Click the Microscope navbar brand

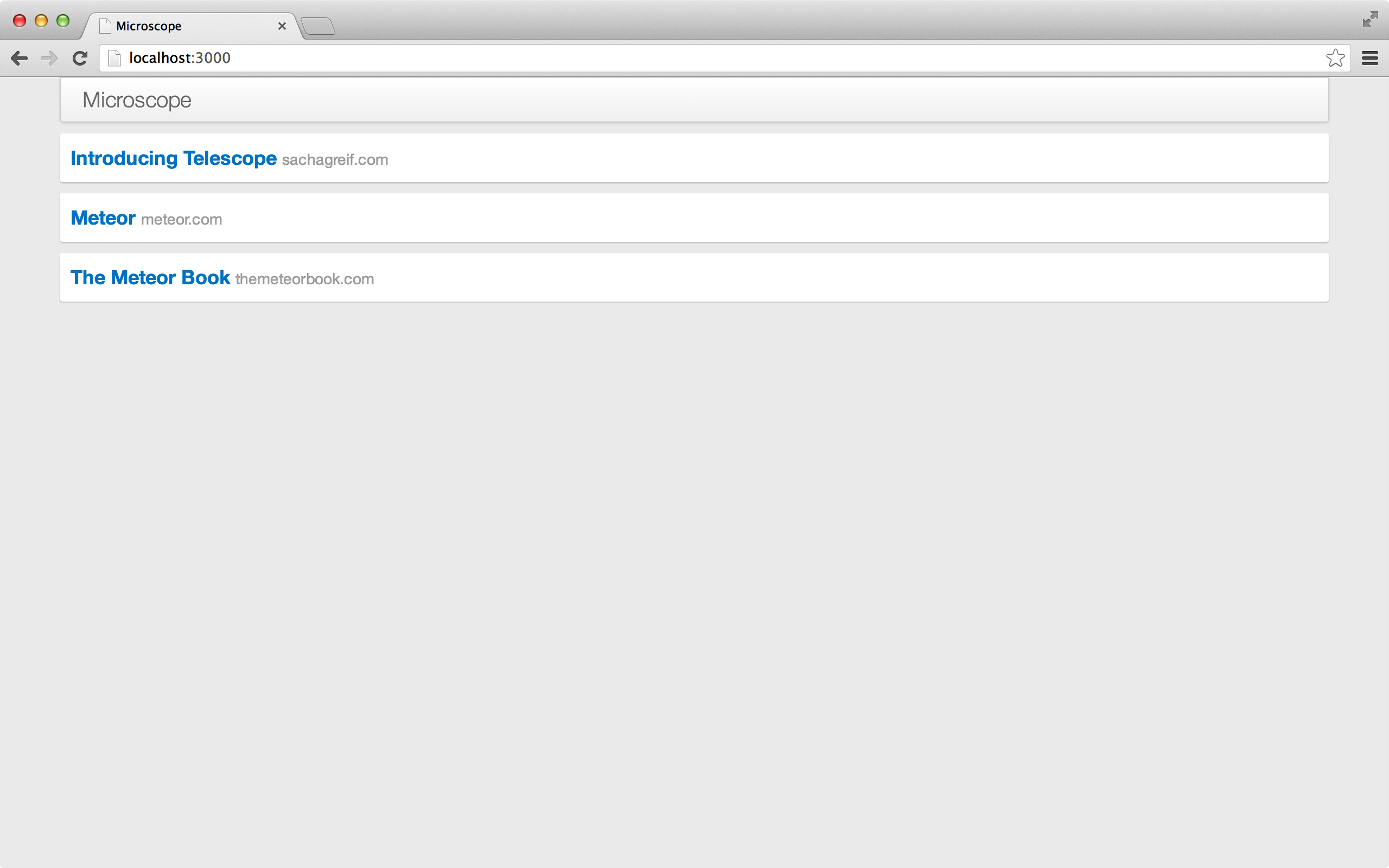pyautogui.click(x=137, y=100)
